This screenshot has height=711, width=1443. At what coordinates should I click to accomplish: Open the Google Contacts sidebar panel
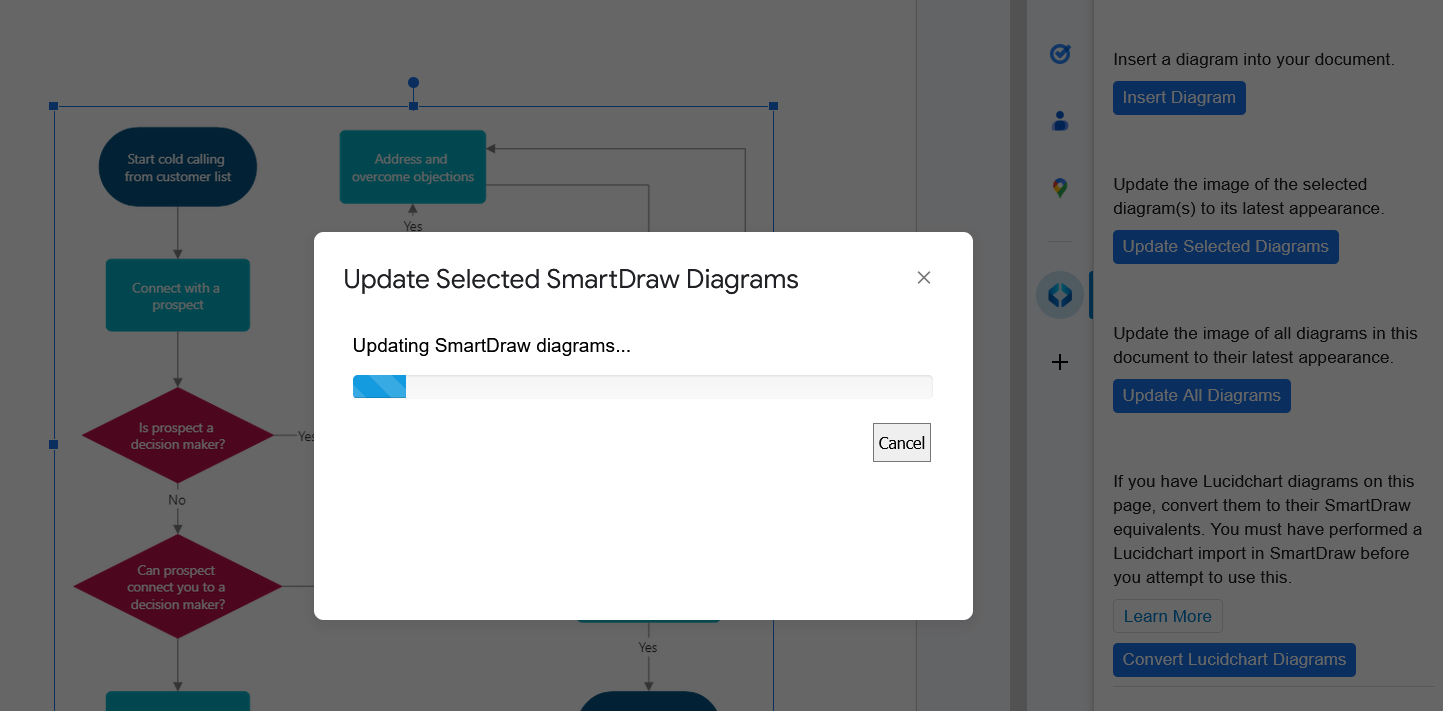click(1059, 120)
